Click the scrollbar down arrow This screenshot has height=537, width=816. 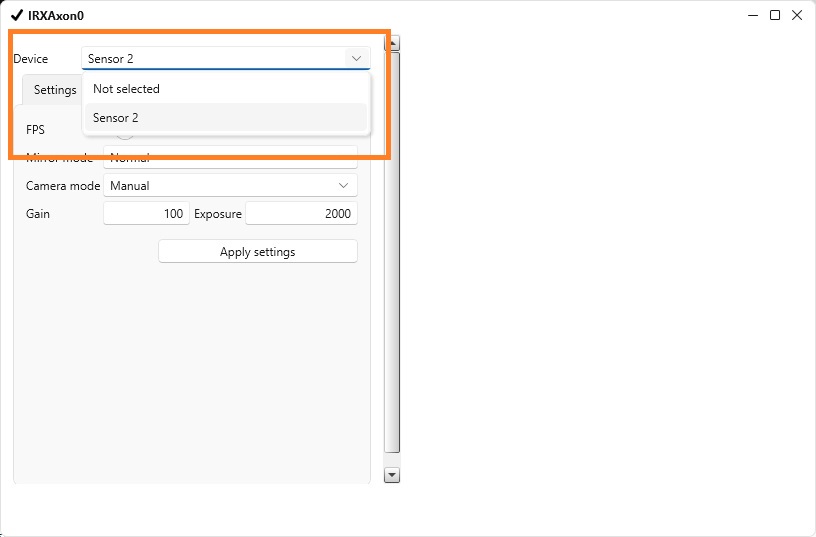[392, 475]
